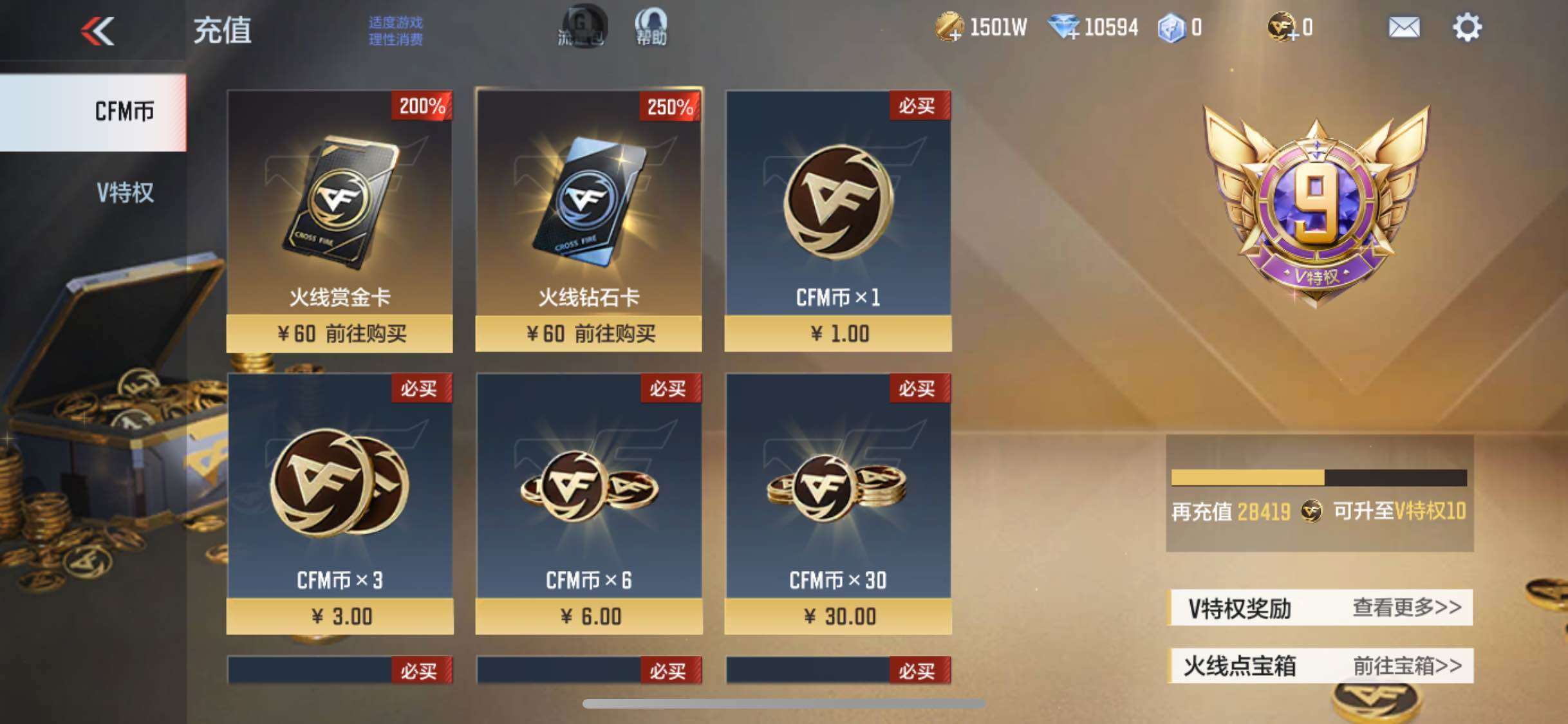The height and width of the screenshot is (724, 1568).
Task: Purchase CFM币×30 for ¥30.00
Action: tap(838, 617)
